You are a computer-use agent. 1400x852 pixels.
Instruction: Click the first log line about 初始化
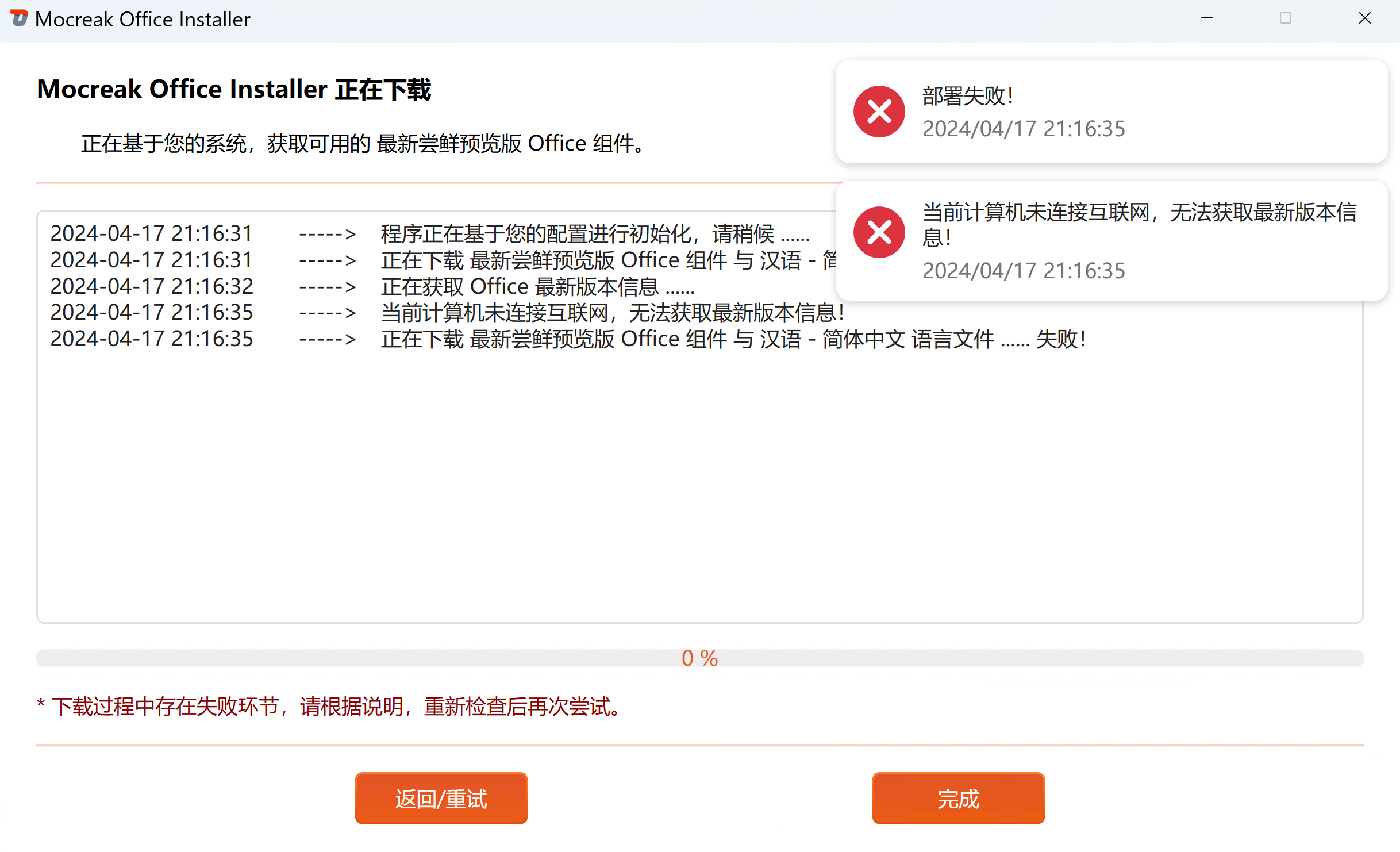tap(594, 234)
